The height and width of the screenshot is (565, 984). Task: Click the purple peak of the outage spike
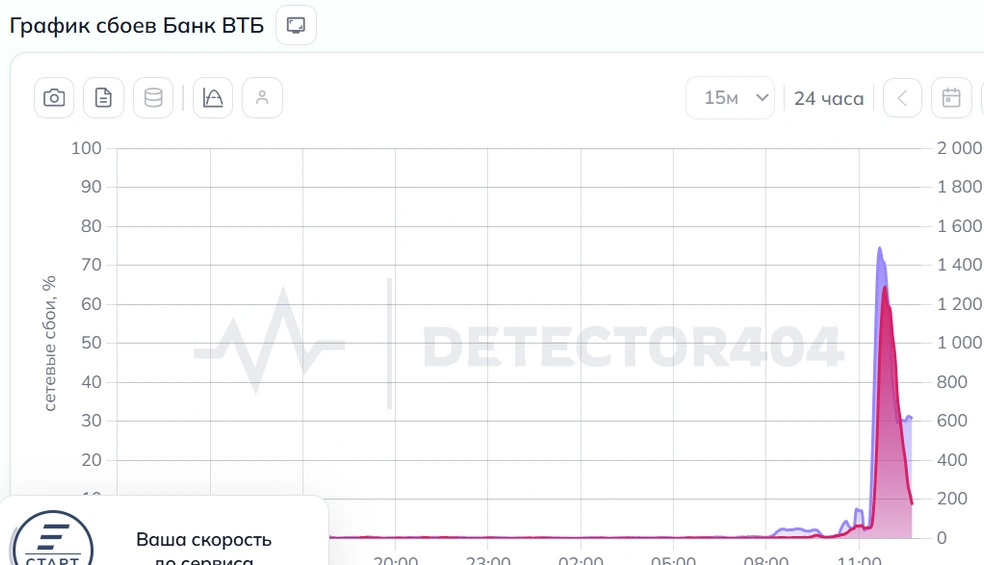(x=880, y=249)
